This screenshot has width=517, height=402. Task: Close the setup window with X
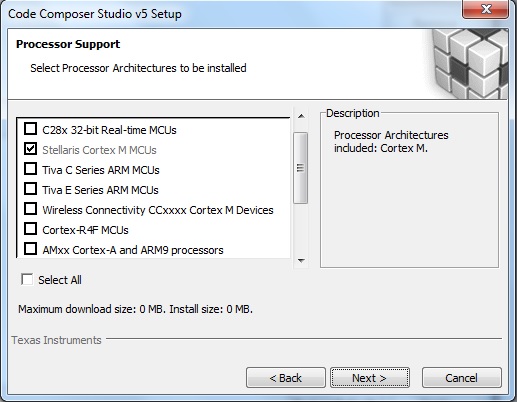tap(486, 9)
